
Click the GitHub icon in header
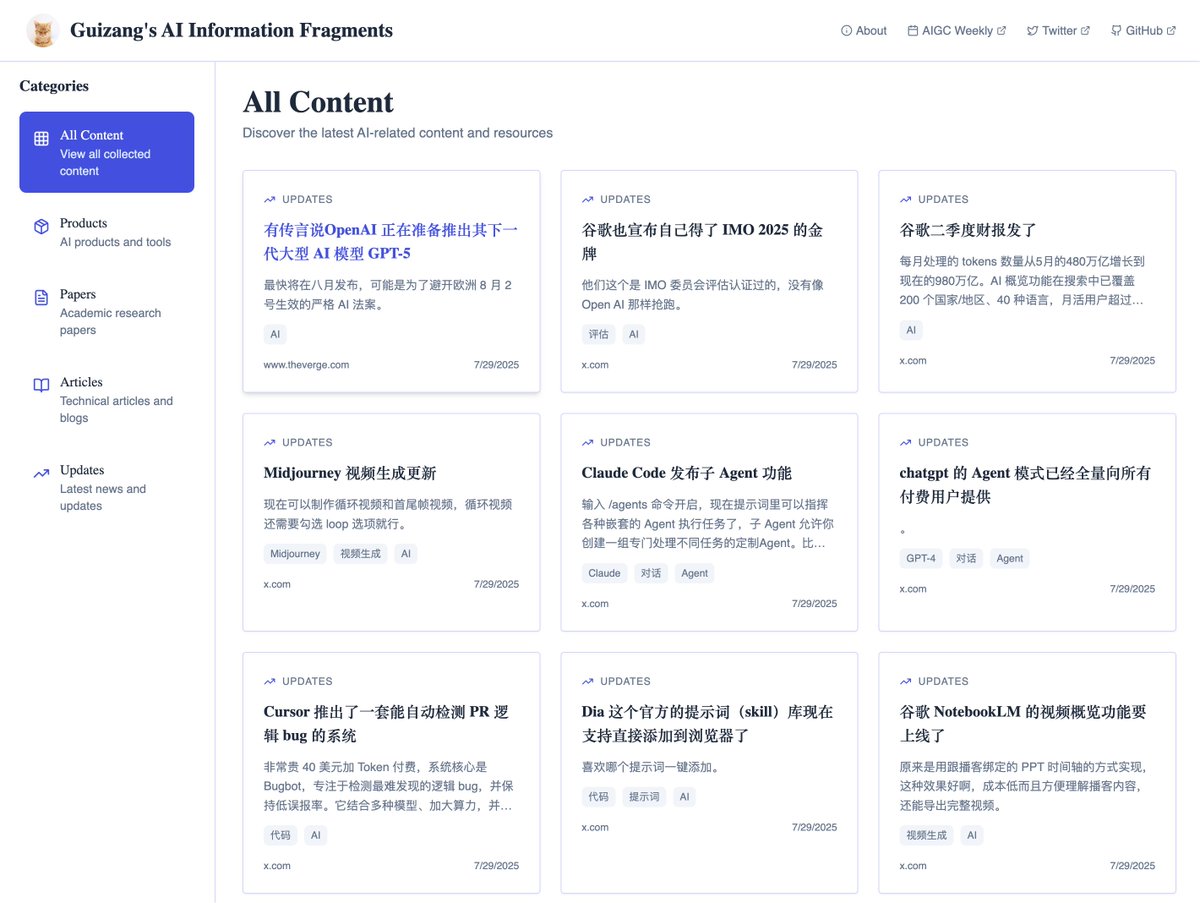(x=1116, y=31)
